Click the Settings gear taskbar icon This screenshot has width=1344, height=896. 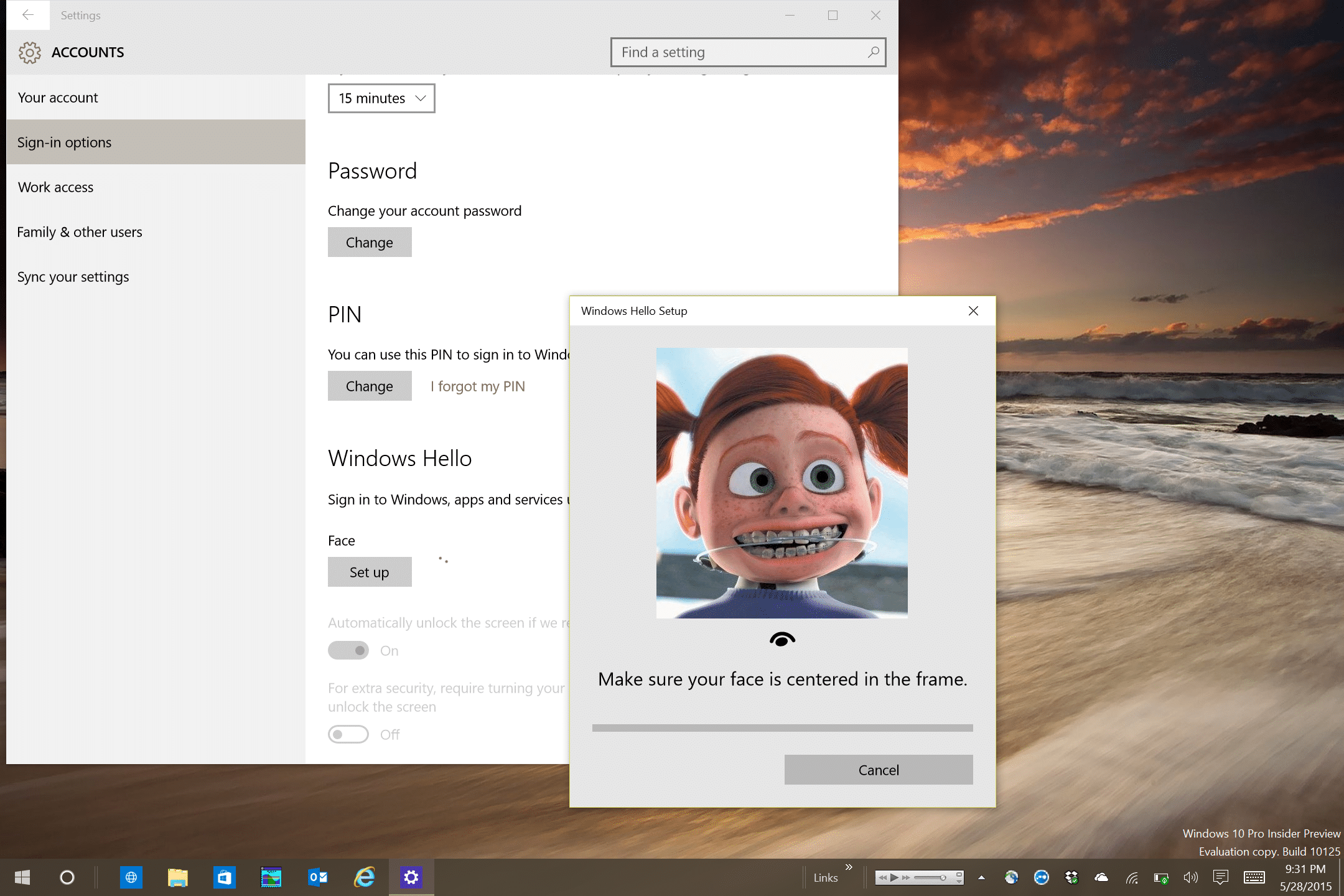(x=411, y=877)
